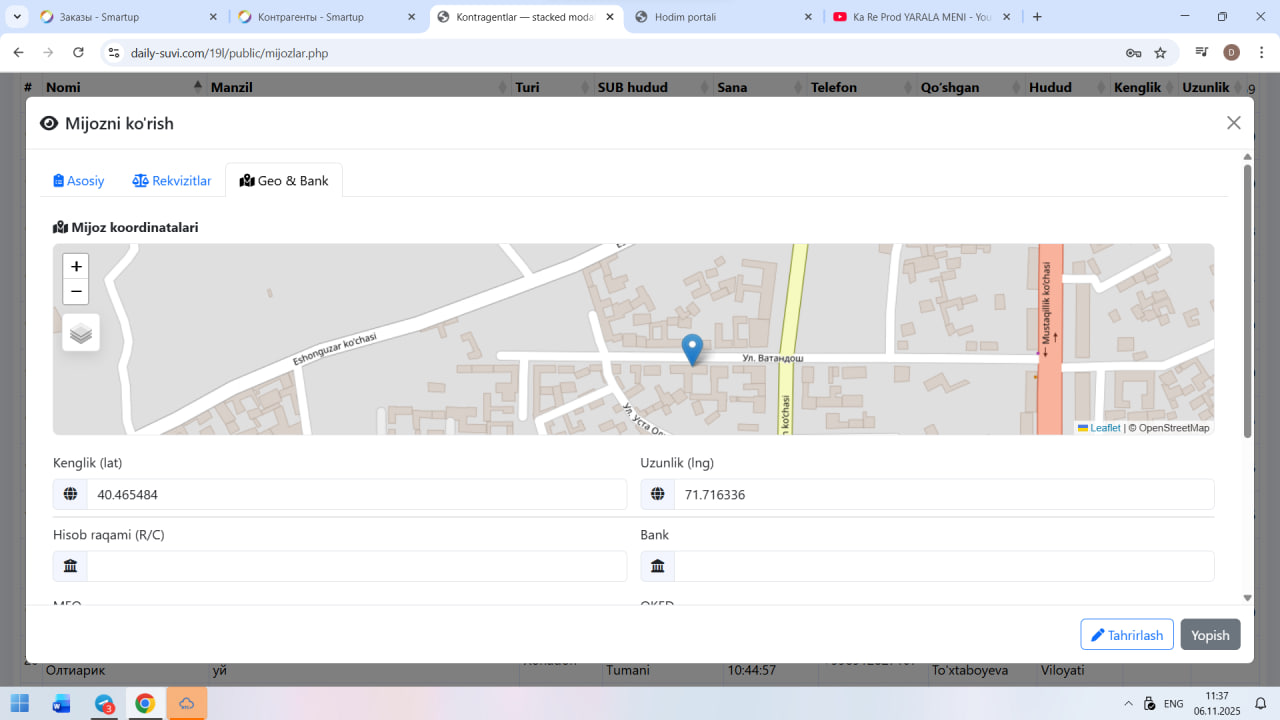Close the Hodim portali tab
1280x720 pixels.
(x=809, y=17)
